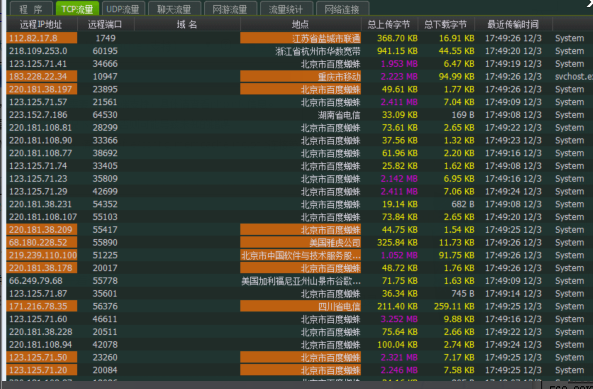Click IP address 223.152.7.186
The height and width of the screenshot is (389, 593).
click(38, 115)
